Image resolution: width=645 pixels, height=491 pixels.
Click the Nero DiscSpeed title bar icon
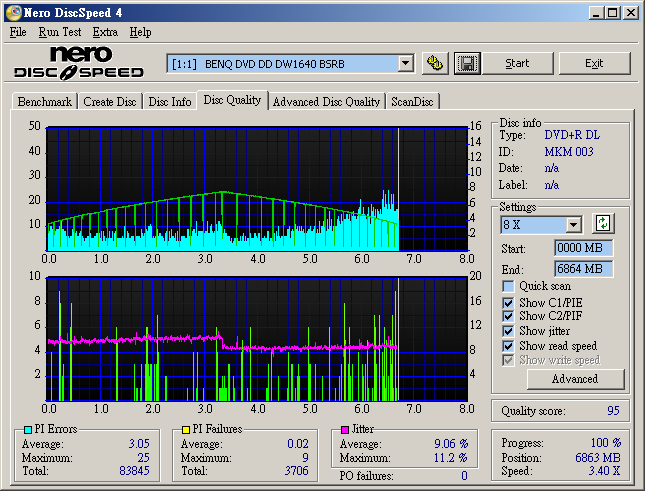click(13, 13)
